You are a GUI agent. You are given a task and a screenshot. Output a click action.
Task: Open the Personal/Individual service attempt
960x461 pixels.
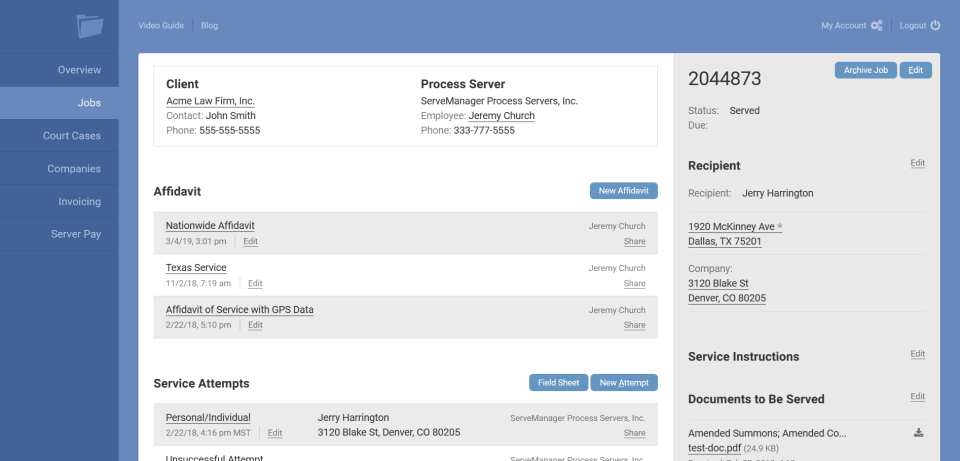tap(208, 418)
